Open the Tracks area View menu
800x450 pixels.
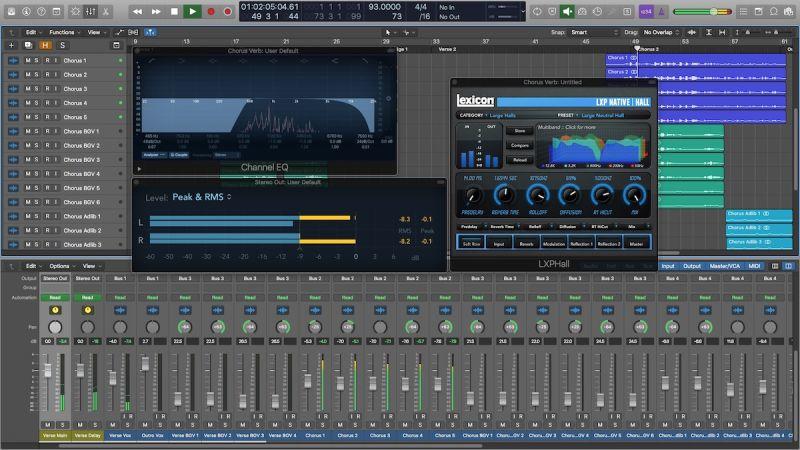point(96,32)
